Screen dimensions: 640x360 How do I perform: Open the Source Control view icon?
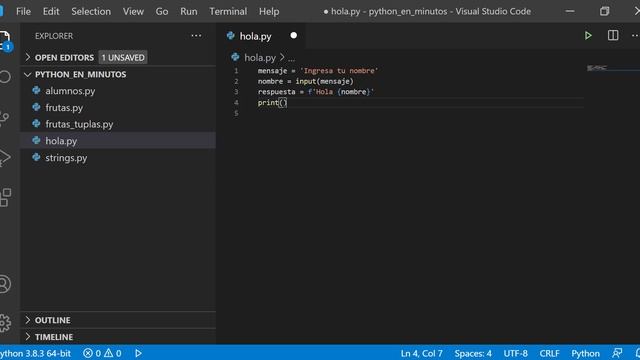(x=4, y=118)
